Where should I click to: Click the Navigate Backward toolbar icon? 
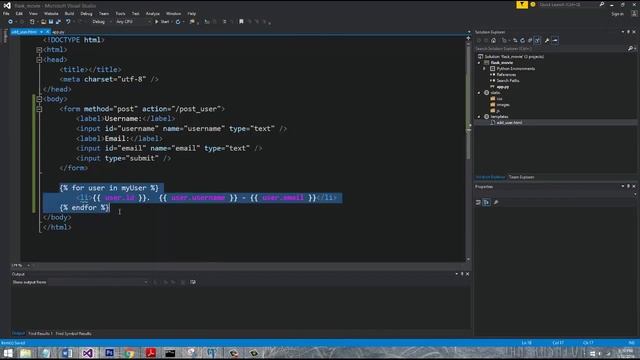[11, 22]
